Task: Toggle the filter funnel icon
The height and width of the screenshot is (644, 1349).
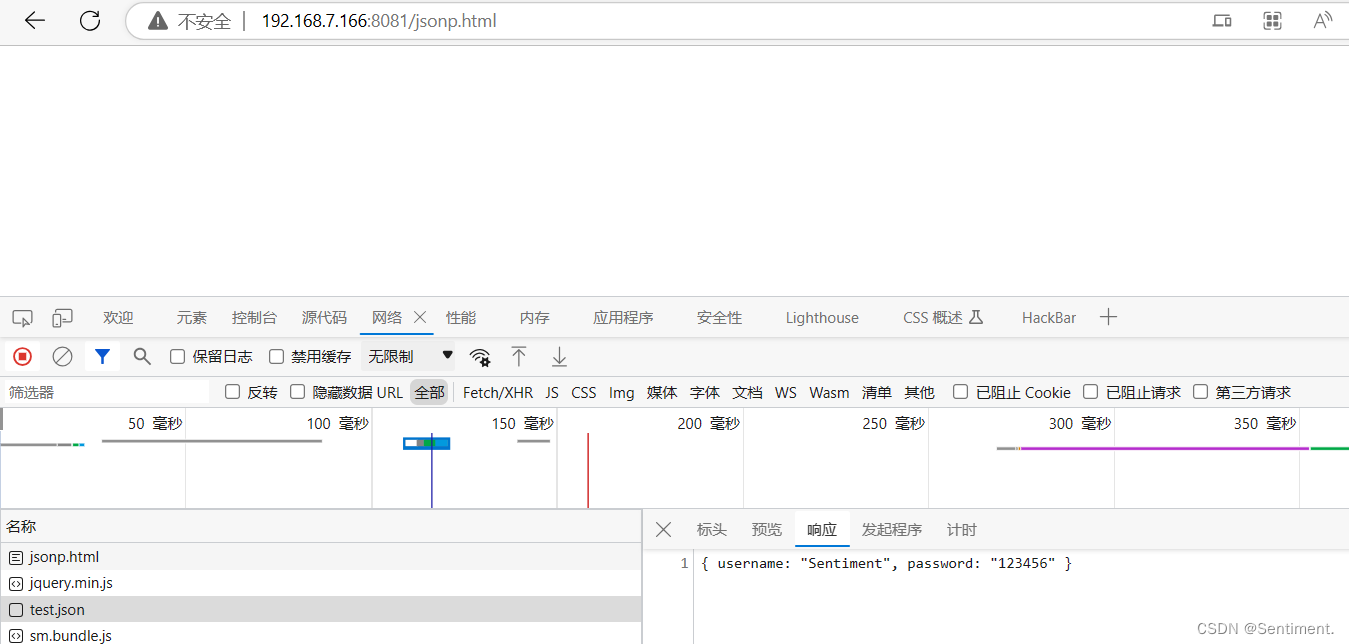Action: (101, 356)
